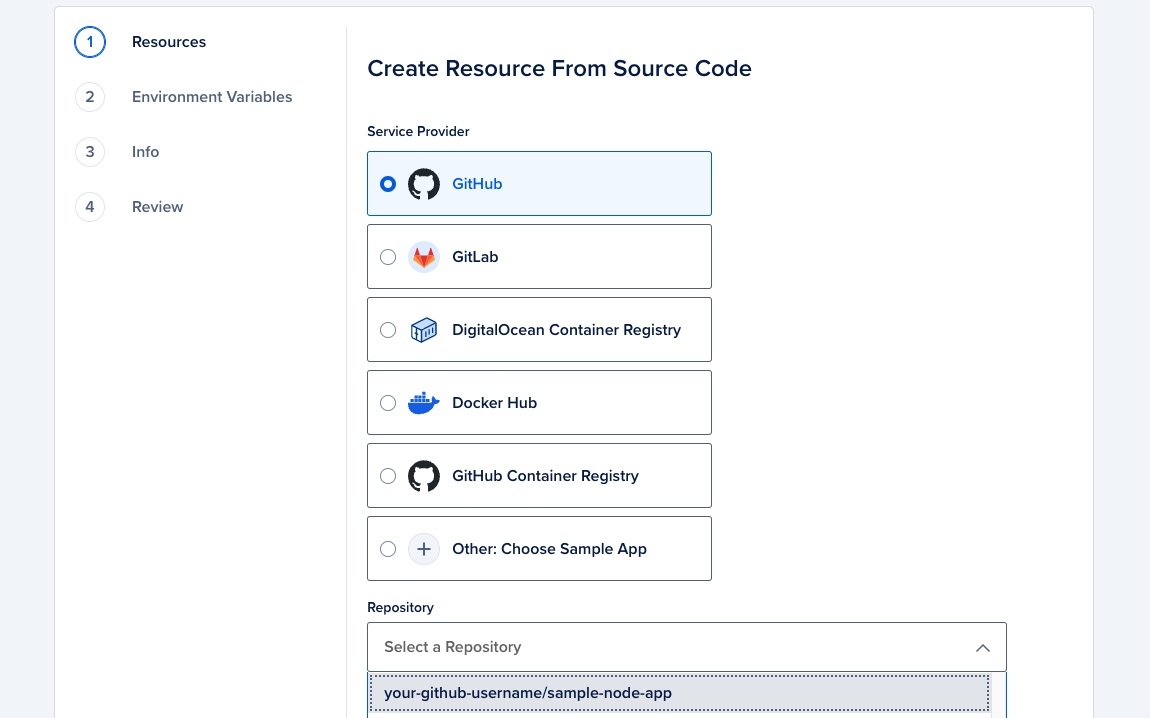Click the step 1 circle indicator
1150x718 pixels.
(x=90, y=42)
